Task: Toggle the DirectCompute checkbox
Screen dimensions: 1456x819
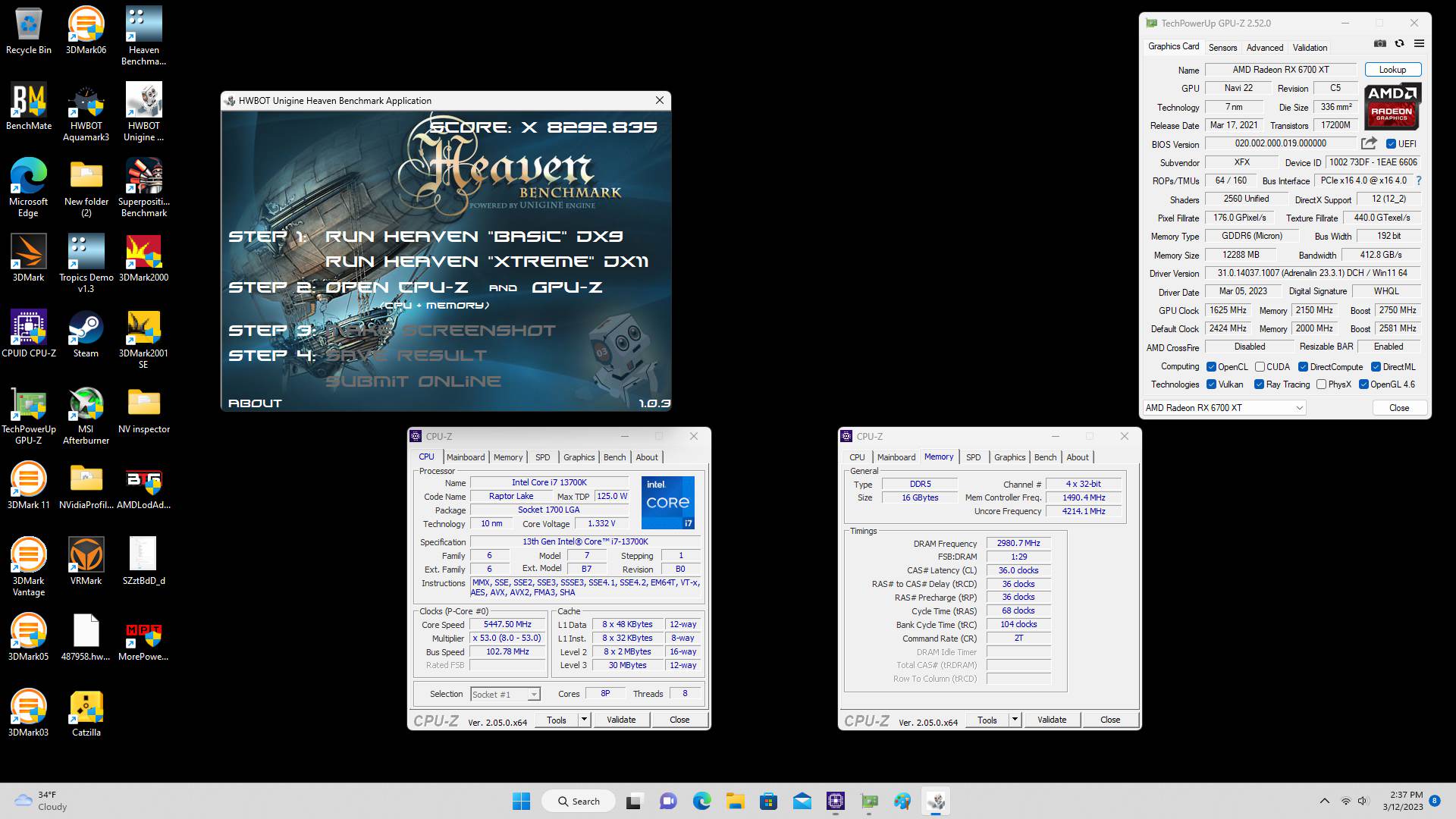Action: click(x=1303, y=367)
